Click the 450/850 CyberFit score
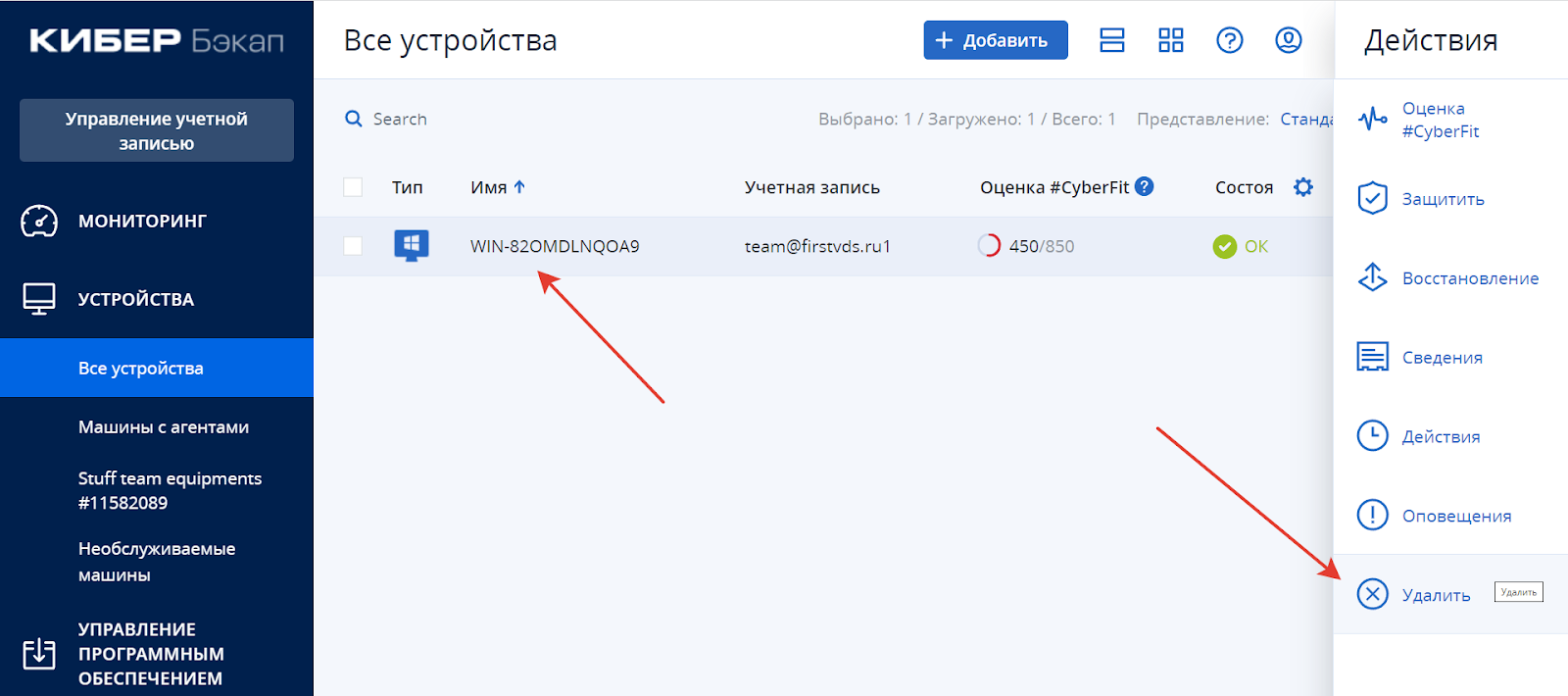 1041,246
